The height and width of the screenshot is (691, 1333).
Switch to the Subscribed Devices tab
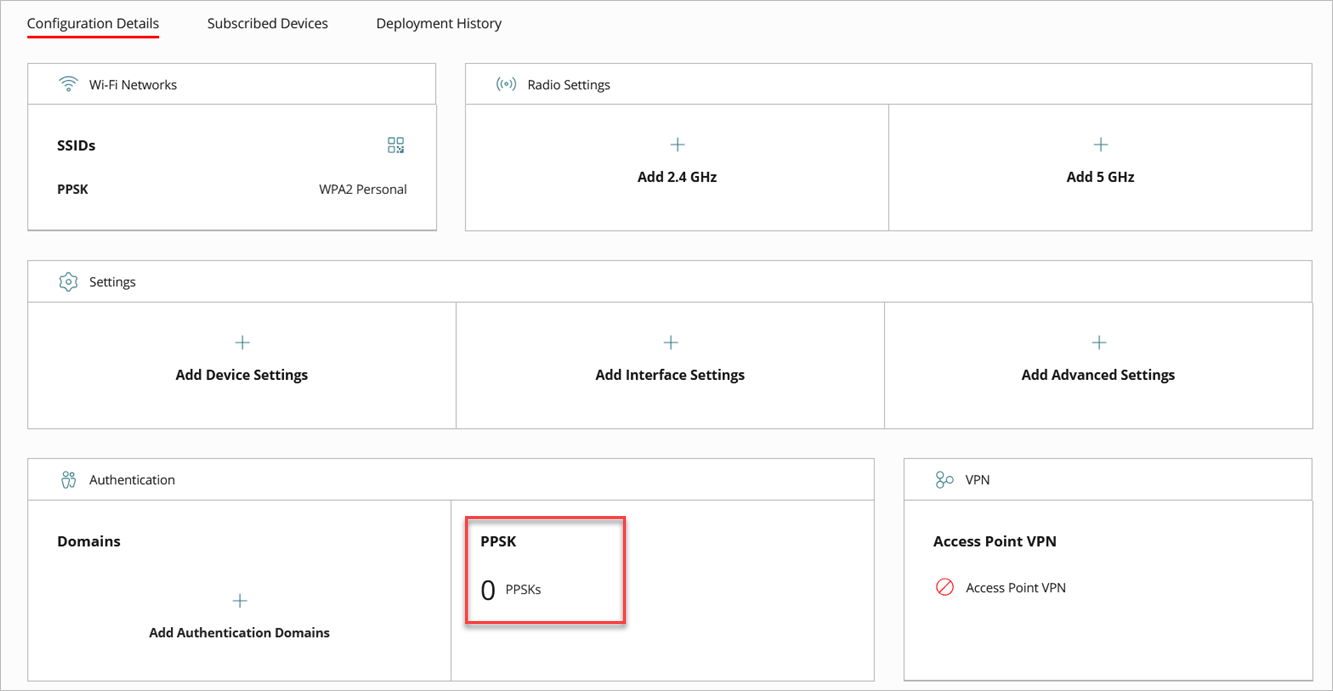click(267, 23)
